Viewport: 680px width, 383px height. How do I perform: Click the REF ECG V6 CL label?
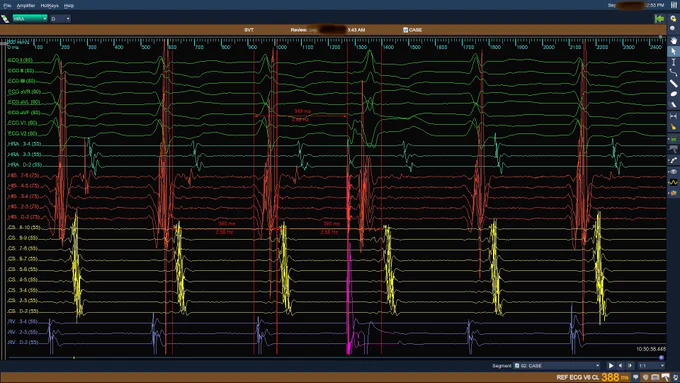(577, 377)
